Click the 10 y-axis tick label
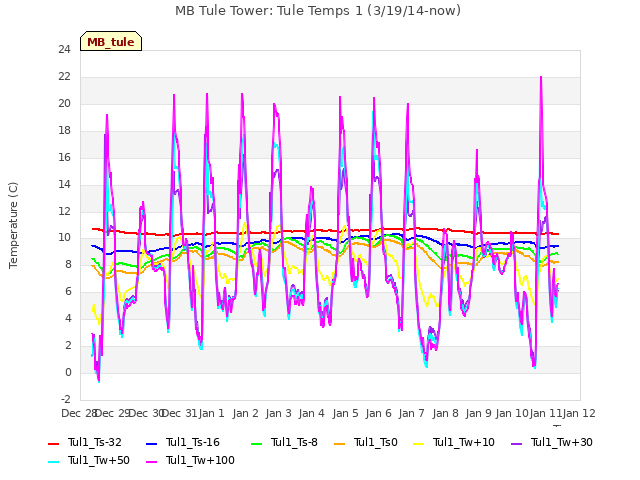640x480 pixels. pos(64,238)
